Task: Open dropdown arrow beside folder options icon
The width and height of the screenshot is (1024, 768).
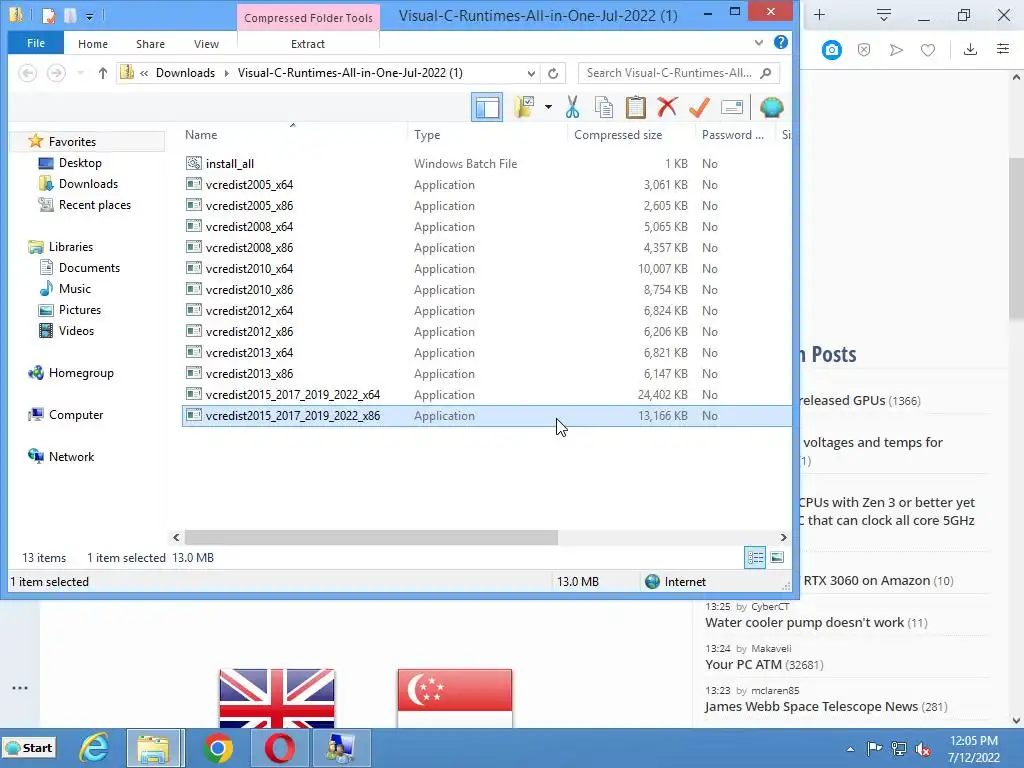Action: pyautogui.click(x=548, y=107)
